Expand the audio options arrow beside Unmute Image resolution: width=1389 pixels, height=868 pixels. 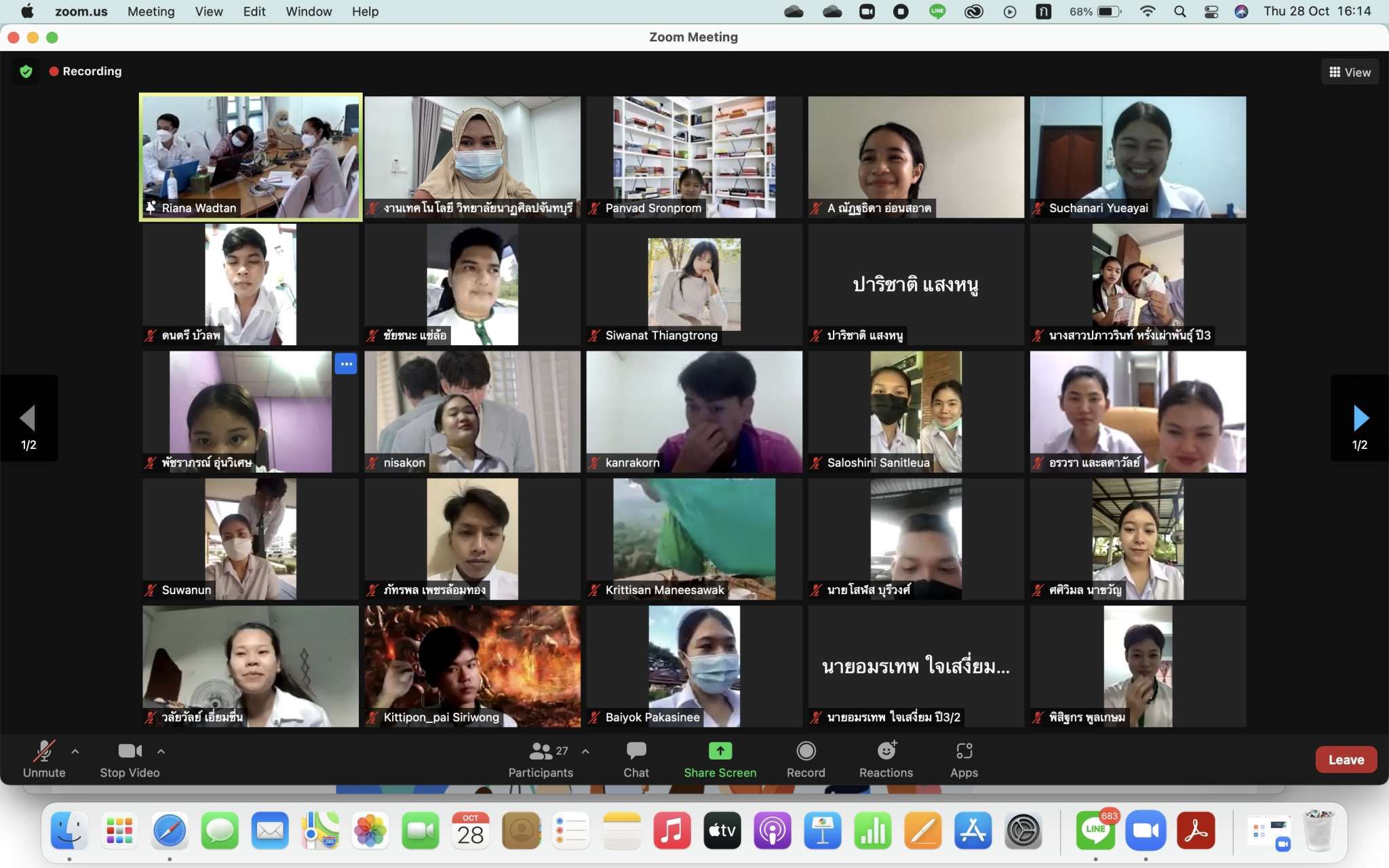pos(75,751)
